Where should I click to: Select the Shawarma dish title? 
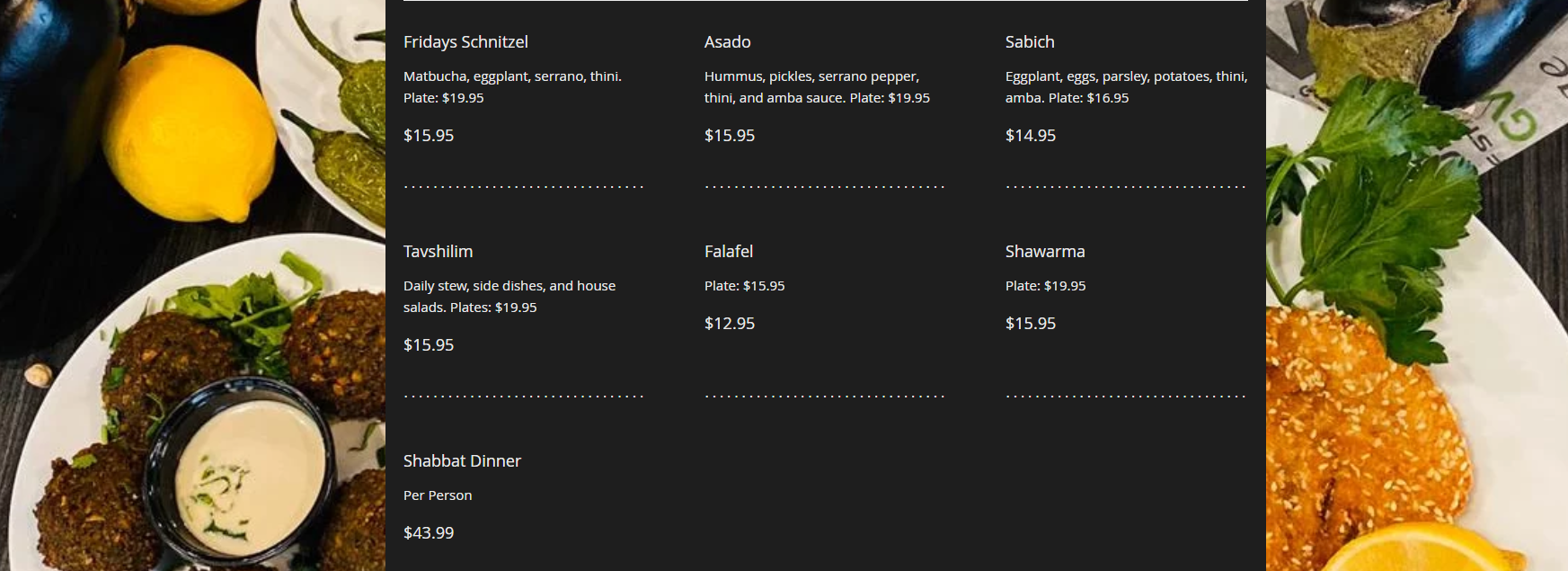(x=1044, y=252)
